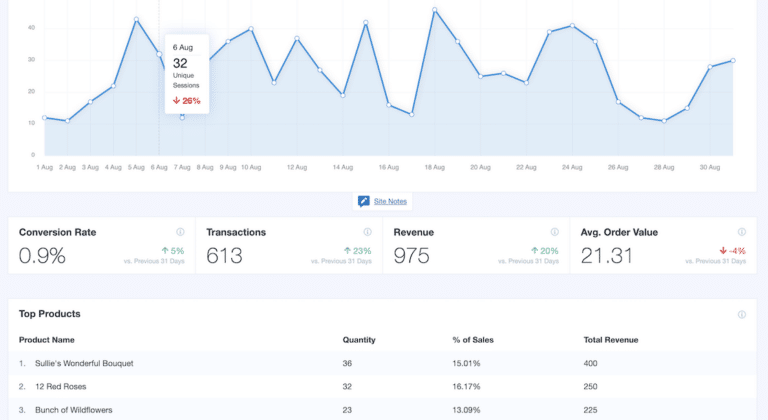Select Bunch of Wildflowers row
Screen dimensions: 768x420
tap(383, 410)
